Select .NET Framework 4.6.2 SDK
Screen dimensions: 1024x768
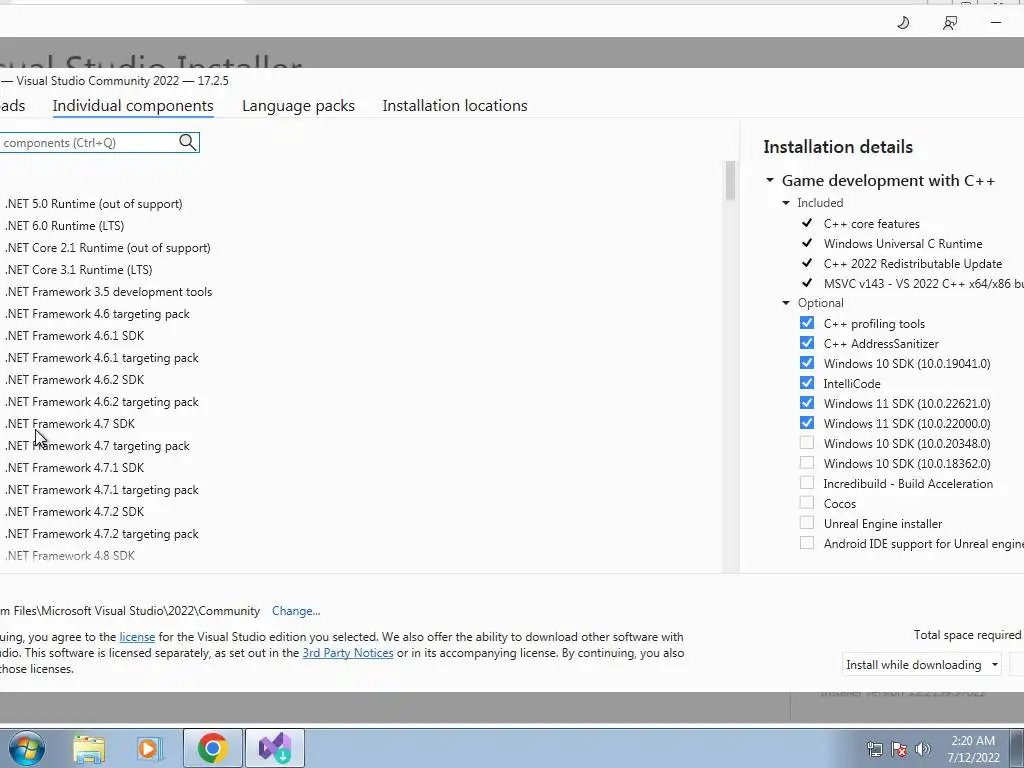click(x=74, y=380)
